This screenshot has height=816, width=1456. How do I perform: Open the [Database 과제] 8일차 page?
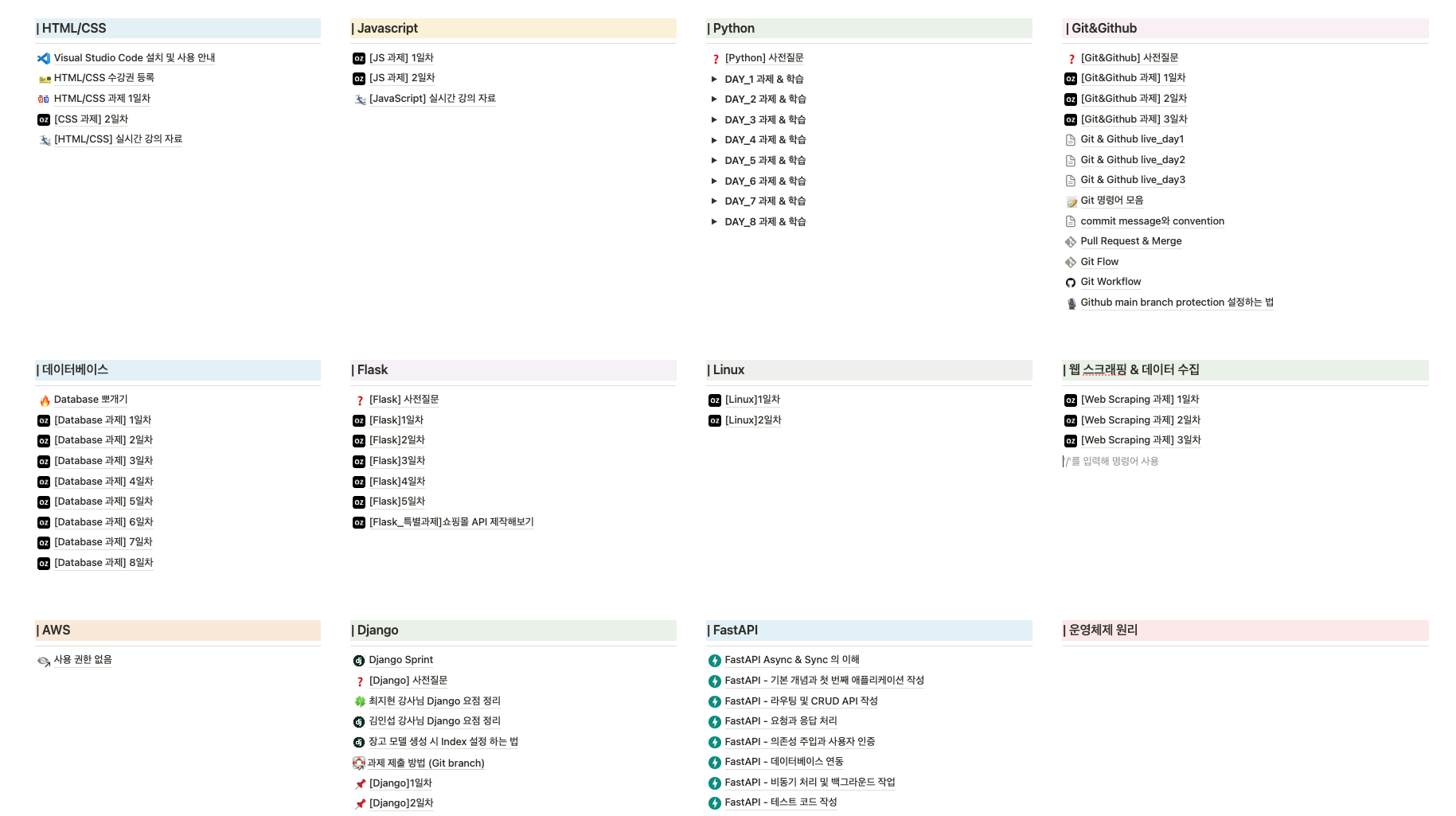[103, 563]
